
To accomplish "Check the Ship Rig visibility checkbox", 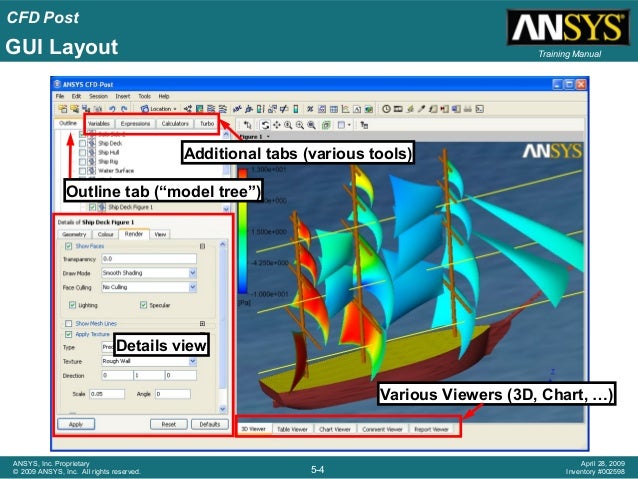I will coord(83,162).
